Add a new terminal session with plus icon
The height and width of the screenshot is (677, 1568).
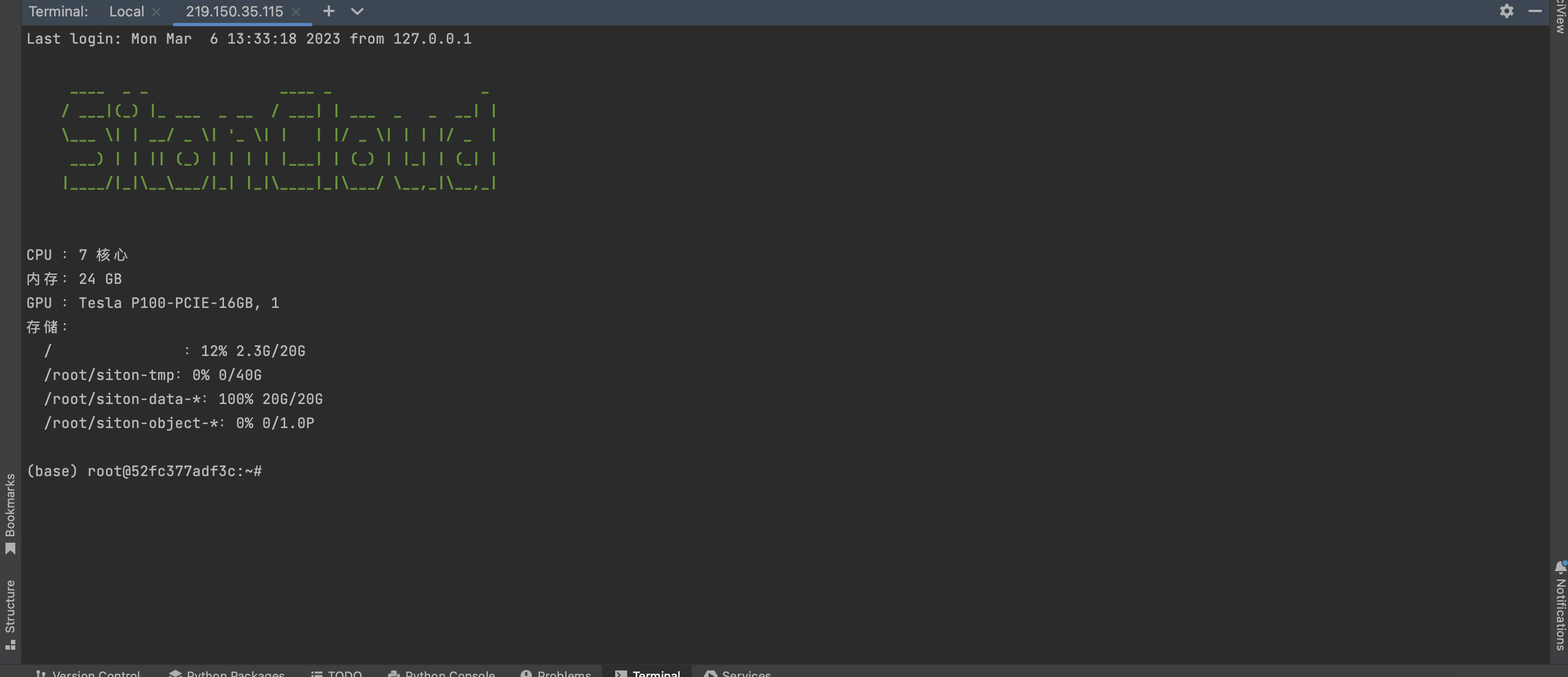[x=329, y=11]
